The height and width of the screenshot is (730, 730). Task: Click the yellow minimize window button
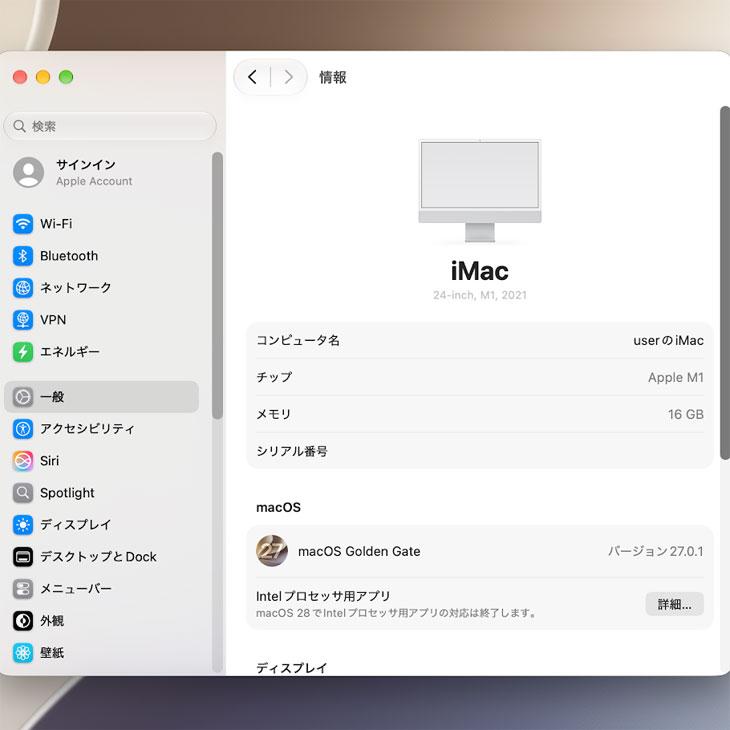pos(43,77)
